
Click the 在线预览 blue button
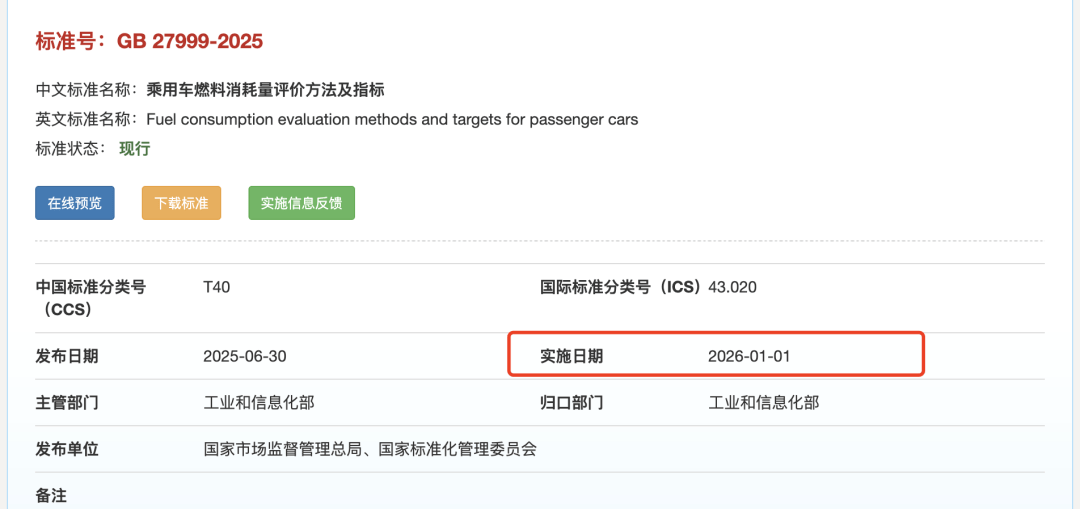pos(75,203)
